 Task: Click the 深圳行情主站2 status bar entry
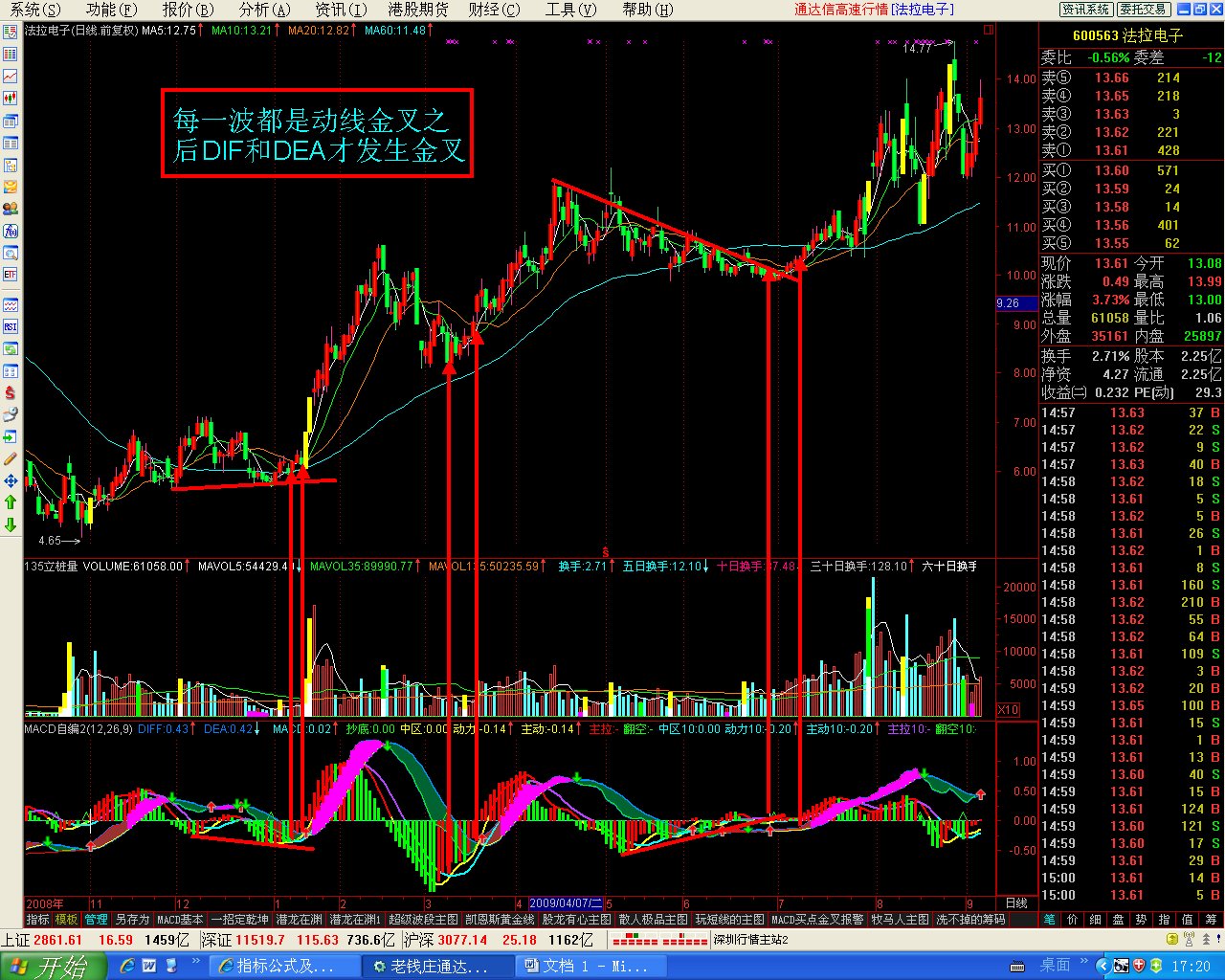click(751, 940)
